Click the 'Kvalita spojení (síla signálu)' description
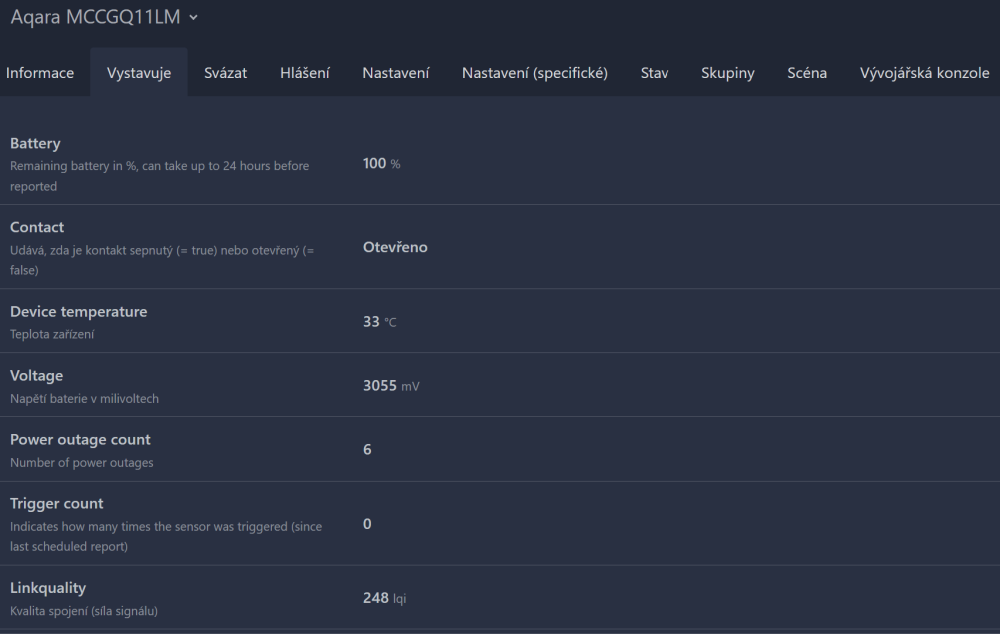The image size is (1000, 634). tap(84, 611)
